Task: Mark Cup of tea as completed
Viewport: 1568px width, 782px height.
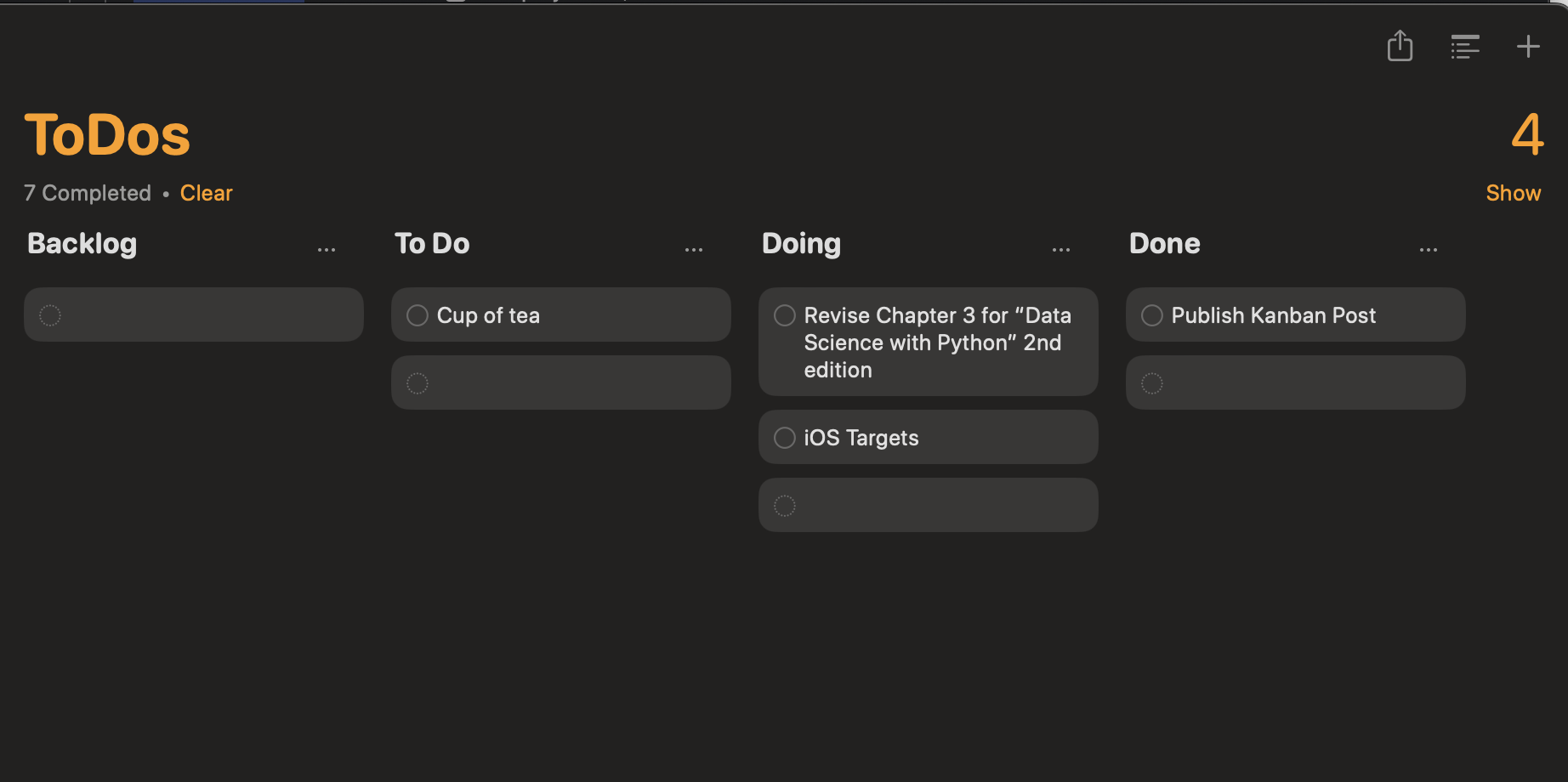Action: click(417, 314)
